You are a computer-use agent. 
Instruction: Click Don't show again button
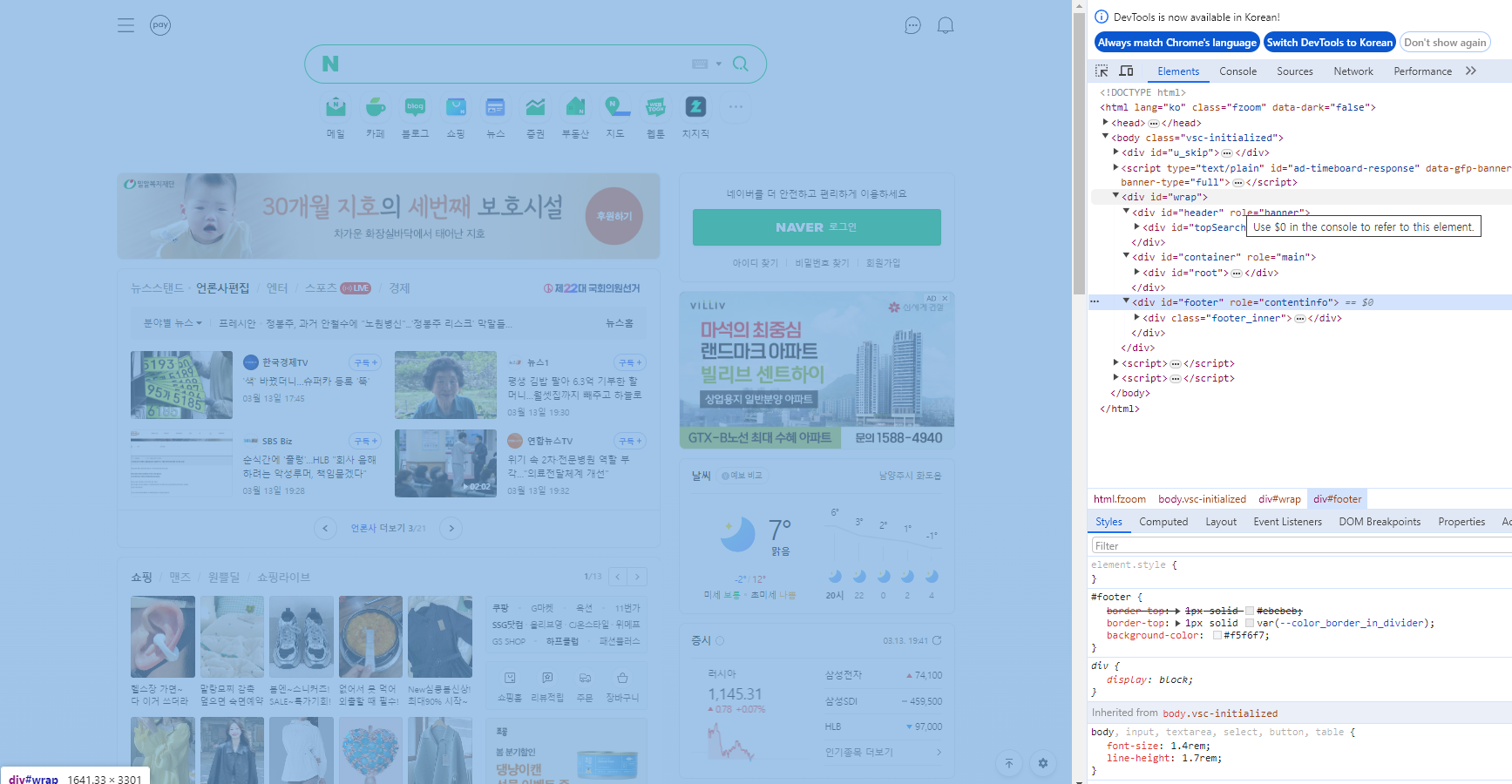(x=1445, y=42)
